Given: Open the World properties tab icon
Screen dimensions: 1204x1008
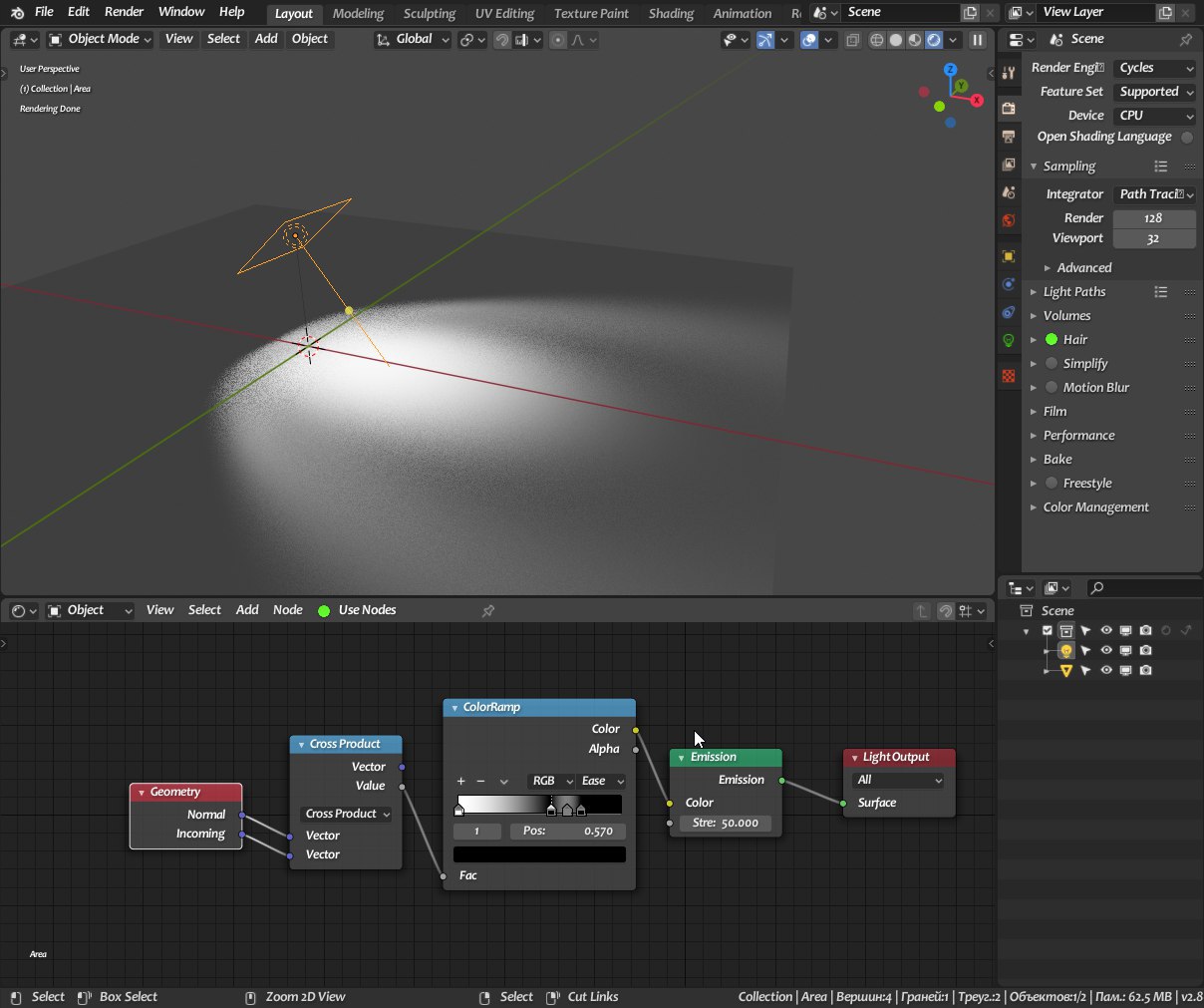Looking at the screenshot, I should coord(1009,220).
